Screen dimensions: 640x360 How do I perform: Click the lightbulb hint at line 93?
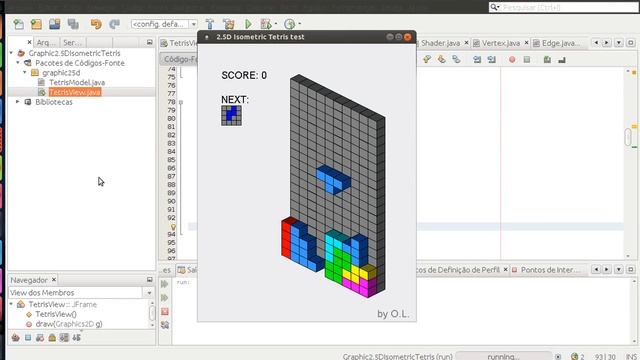click(173, 227)
